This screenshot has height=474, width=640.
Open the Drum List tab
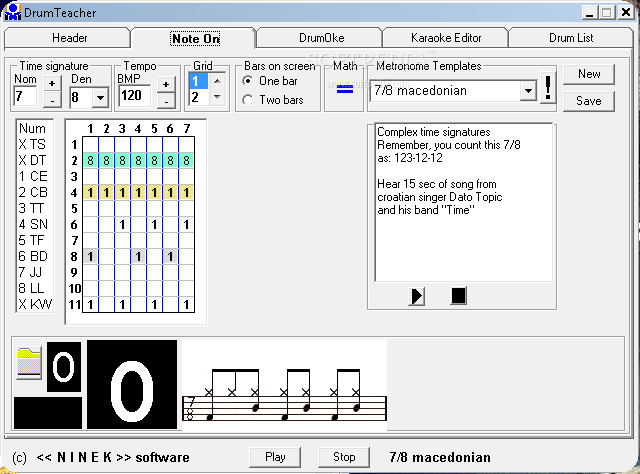[x=571, y=38]
